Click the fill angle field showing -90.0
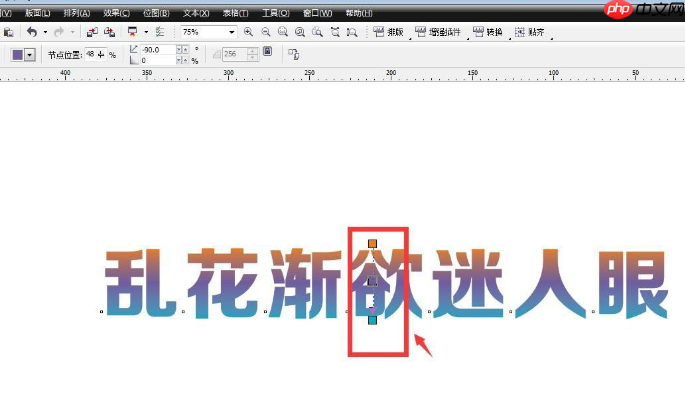 coord(158,50)
